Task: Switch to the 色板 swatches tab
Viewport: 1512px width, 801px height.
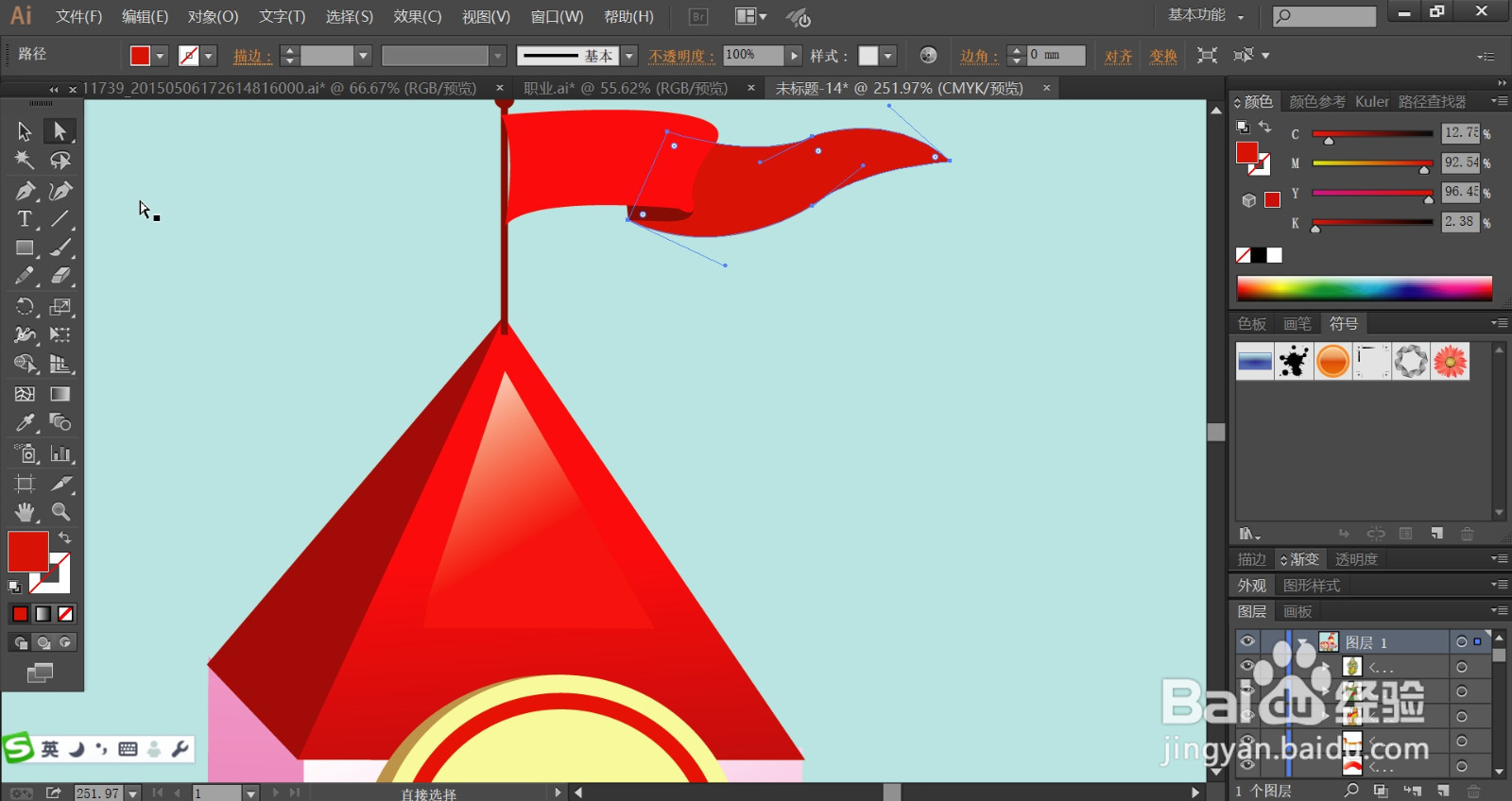Action: pyautogui.click(x=1252, y=324)
